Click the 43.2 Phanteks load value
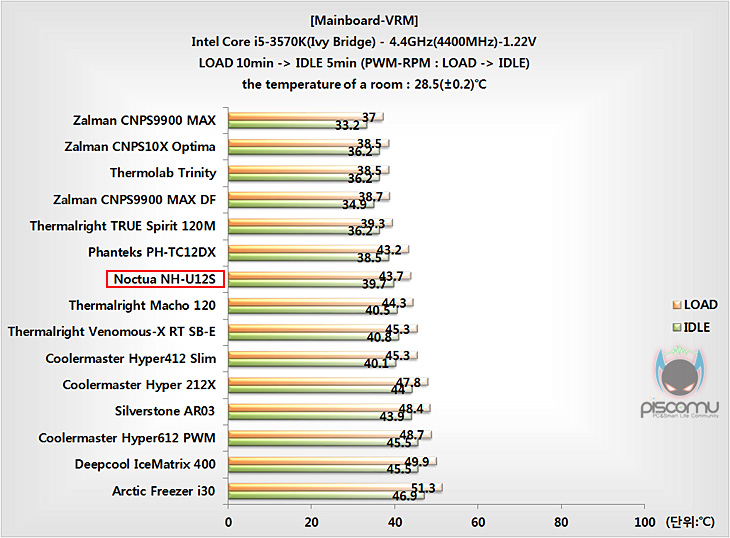This screenshot has height=538, width=730. click(389, 250)
